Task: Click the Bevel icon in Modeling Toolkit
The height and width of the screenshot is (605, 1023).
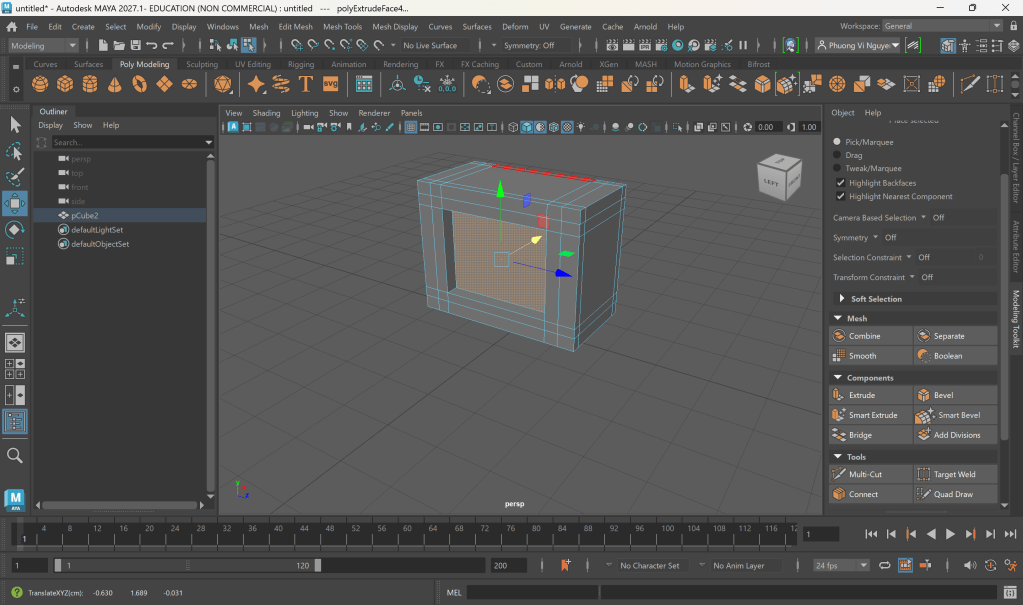Action: point(923,395)
